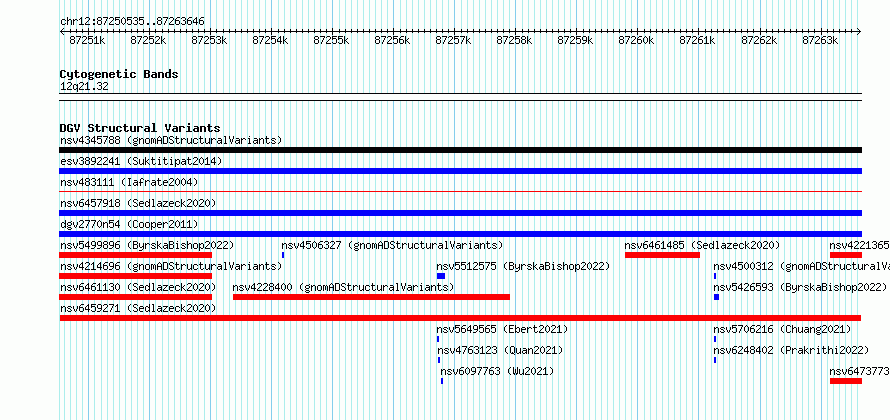Click the 87260k ruler tick label
This screenshot has width=890, height=420.
[x=636, y=40]
